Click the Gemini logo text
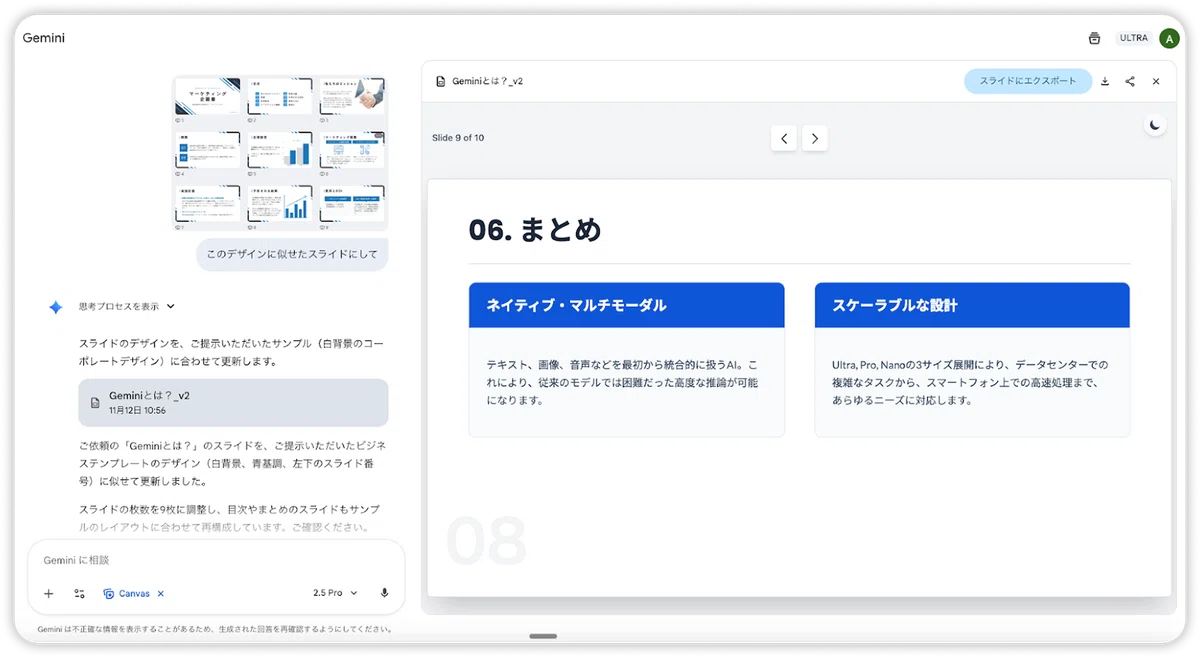 [x=44, y=38]
